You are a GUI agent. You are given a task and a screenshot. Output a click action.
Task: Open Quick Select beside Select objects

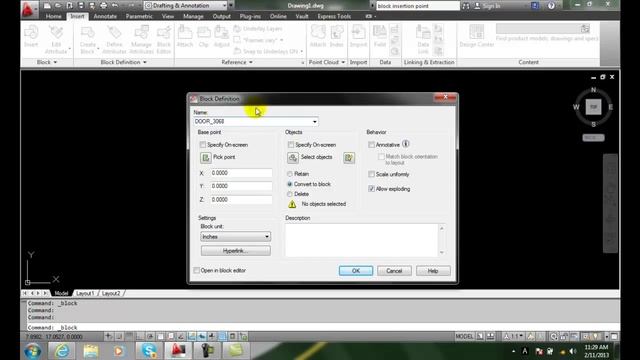[349, 158]
